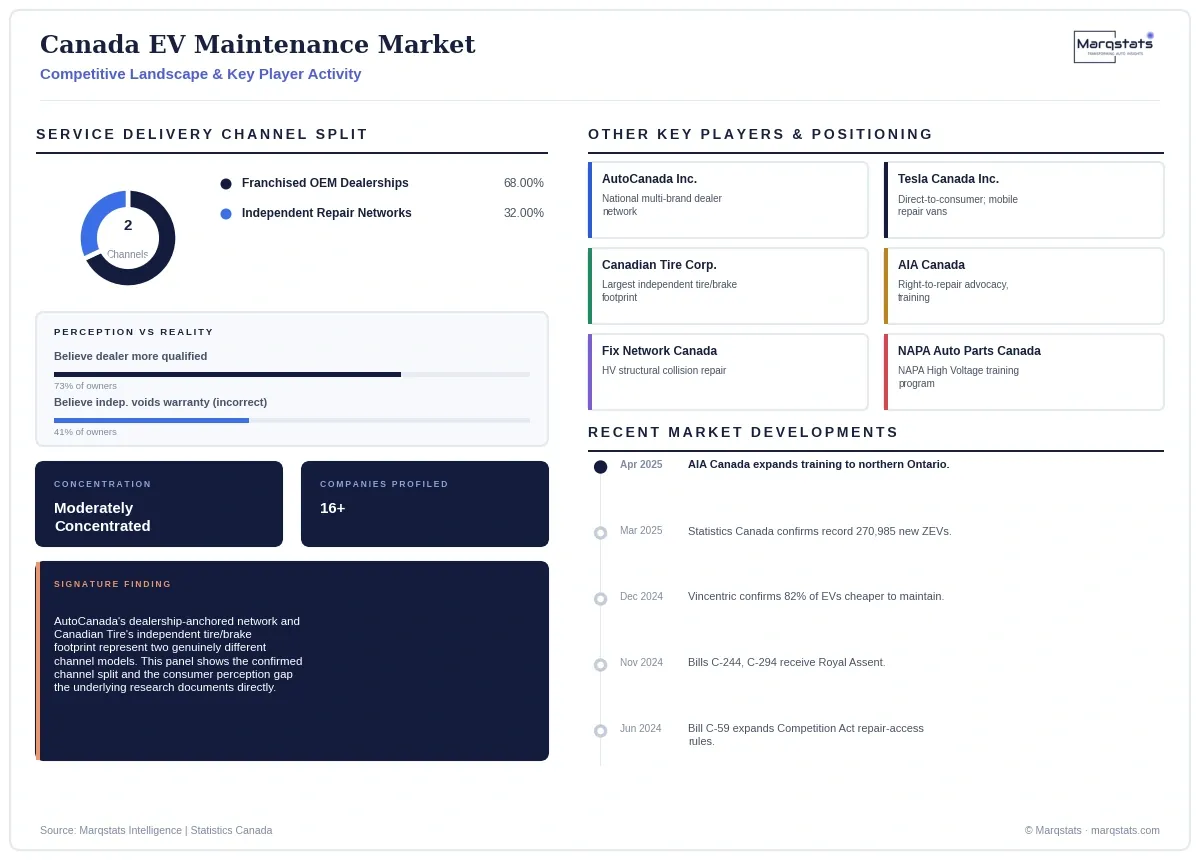Click Bill C-59 expands Competition Act entry
This screenshot has height=860, width=1200.
tap(806, 735)
